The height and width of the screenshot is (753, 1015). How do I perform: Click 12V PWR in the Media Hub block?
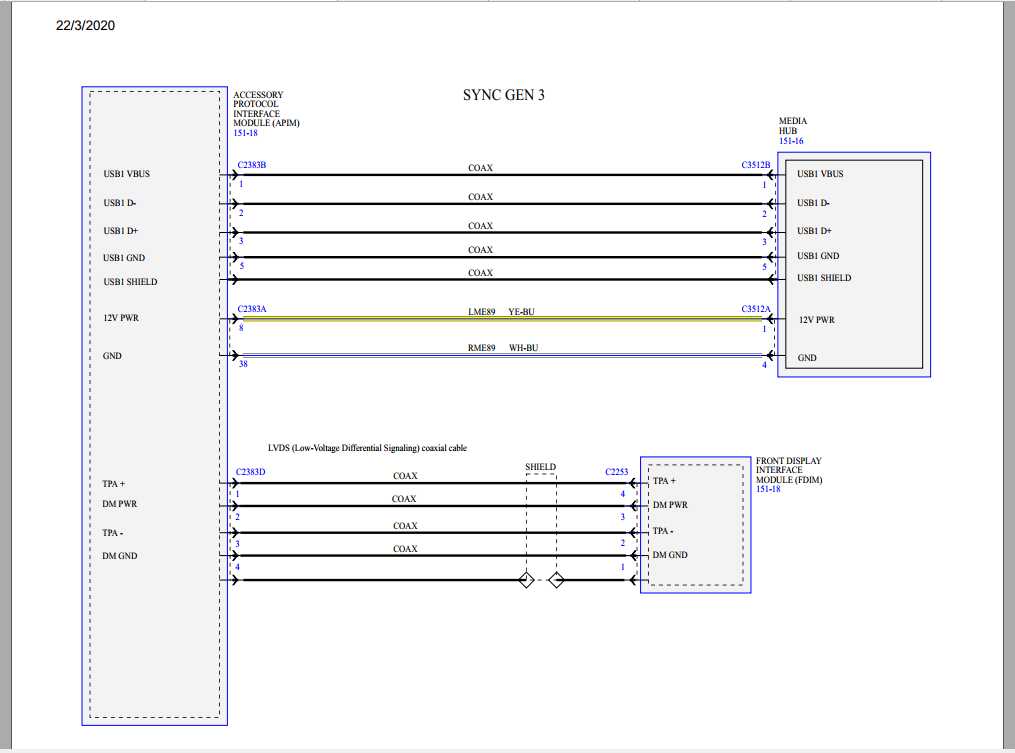point(817,320)
